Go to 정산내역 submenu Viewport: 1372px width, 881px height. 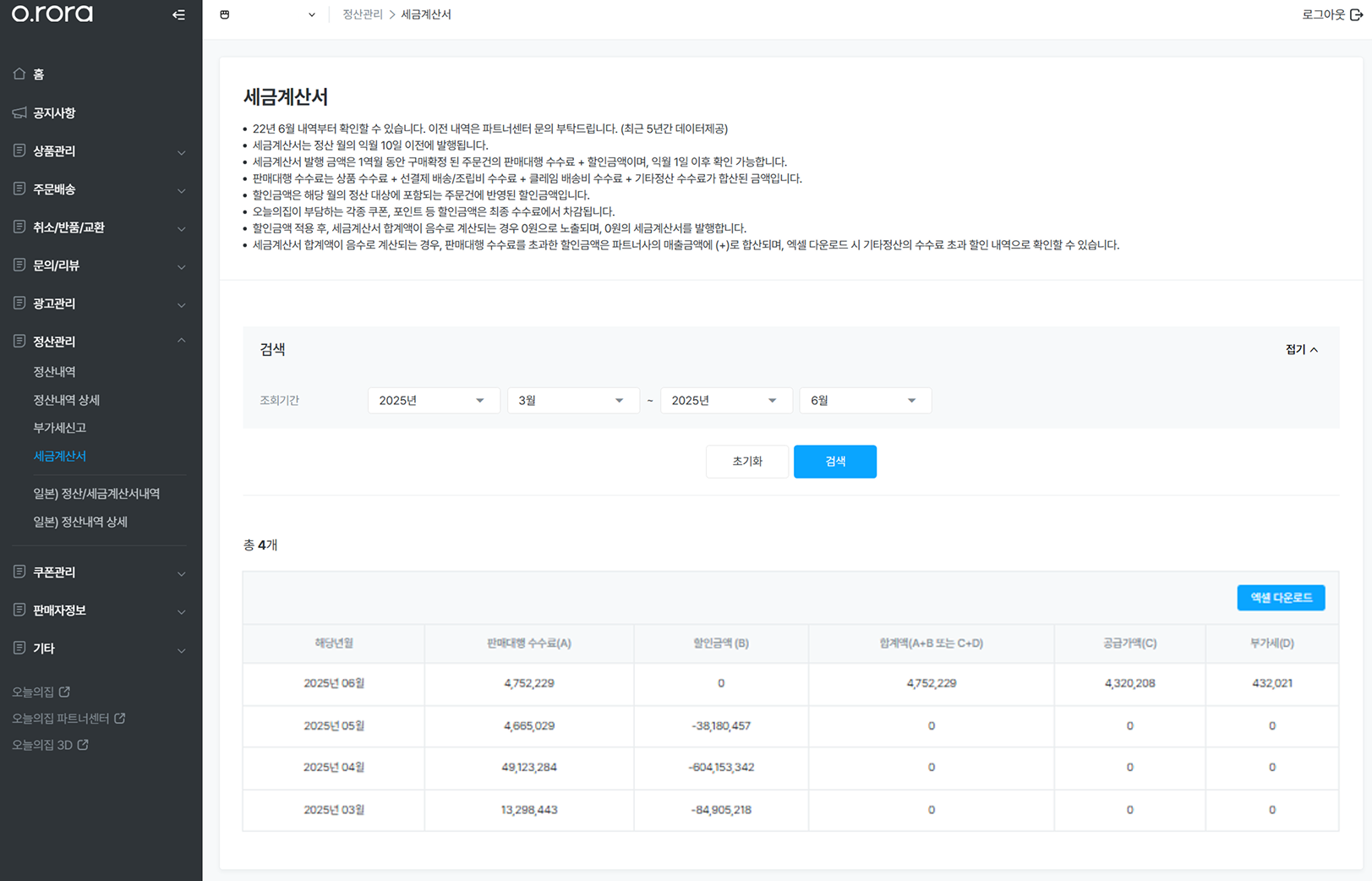[54, 371]
